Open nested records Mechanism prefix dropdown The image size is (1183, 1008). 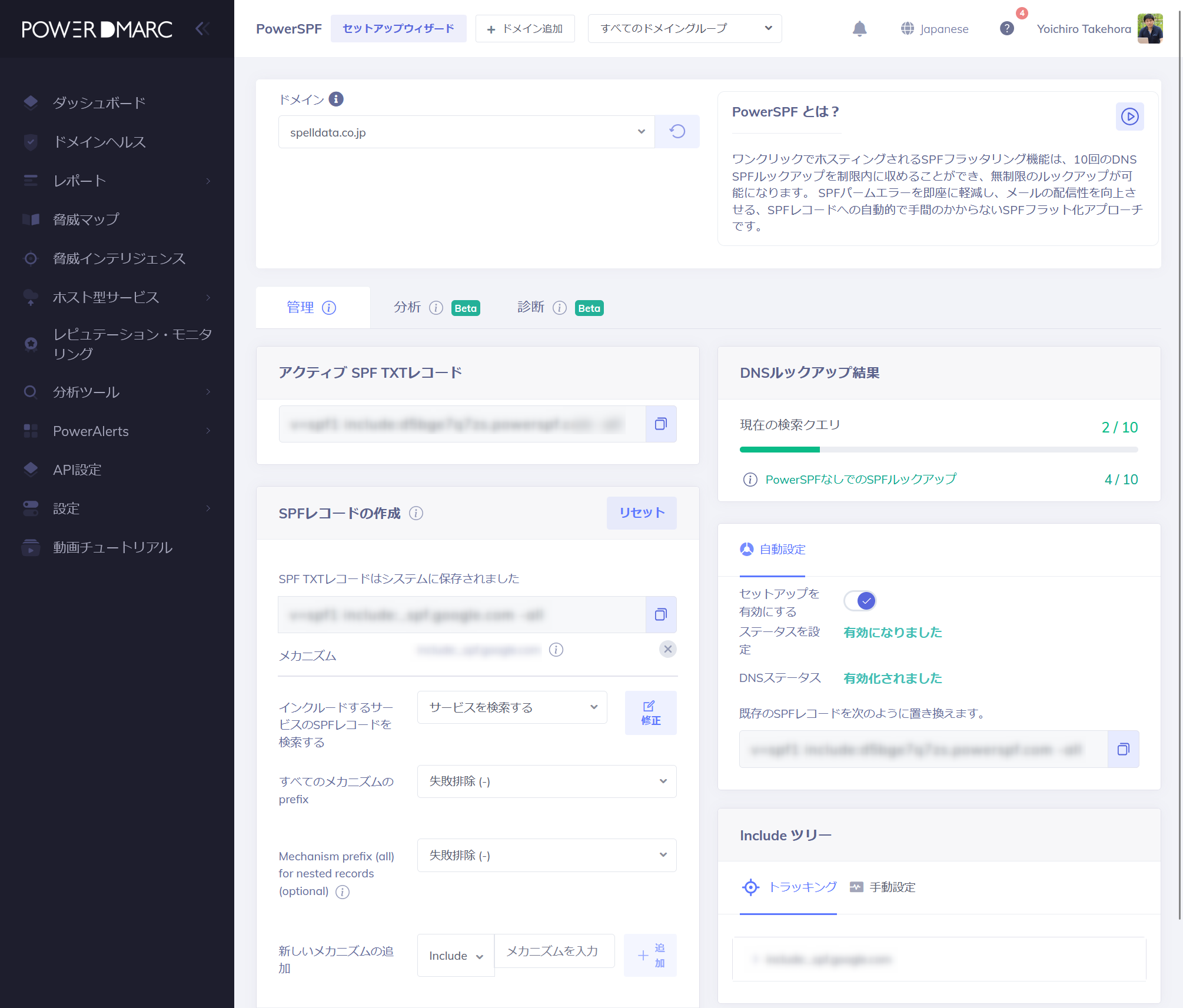547,856
